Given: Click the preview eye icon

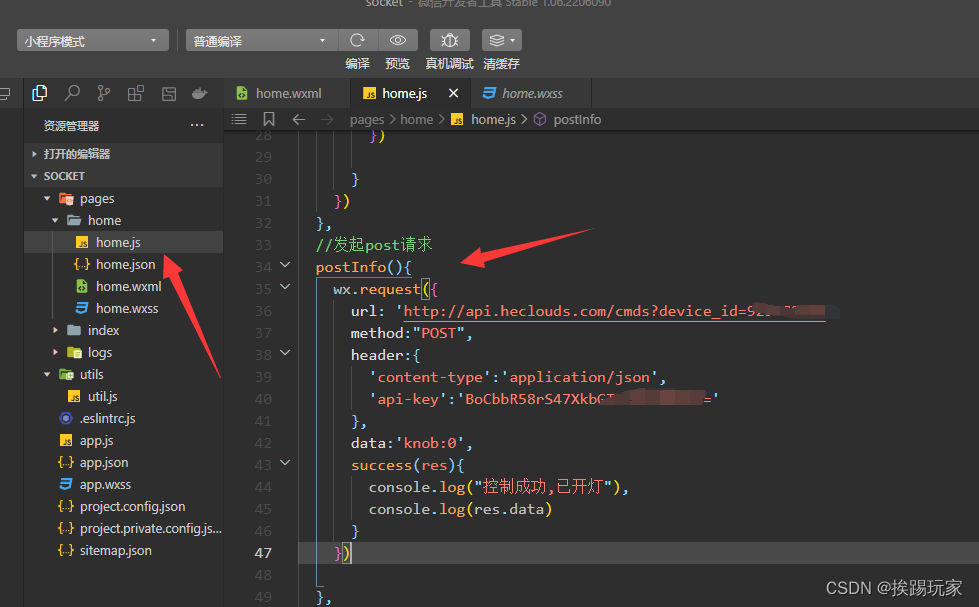Looking at the screenshot, I should [398, 41].
